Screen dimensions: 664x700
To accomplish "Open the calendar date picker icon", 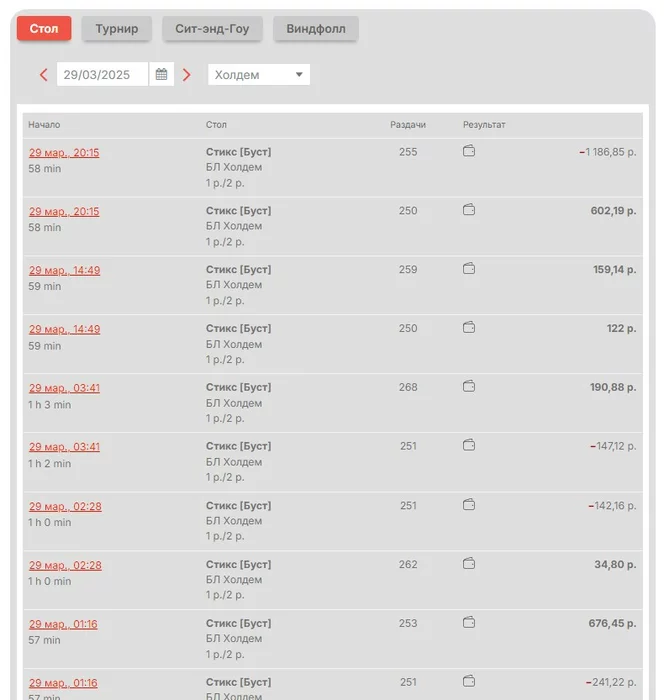I will pos(161,74).
